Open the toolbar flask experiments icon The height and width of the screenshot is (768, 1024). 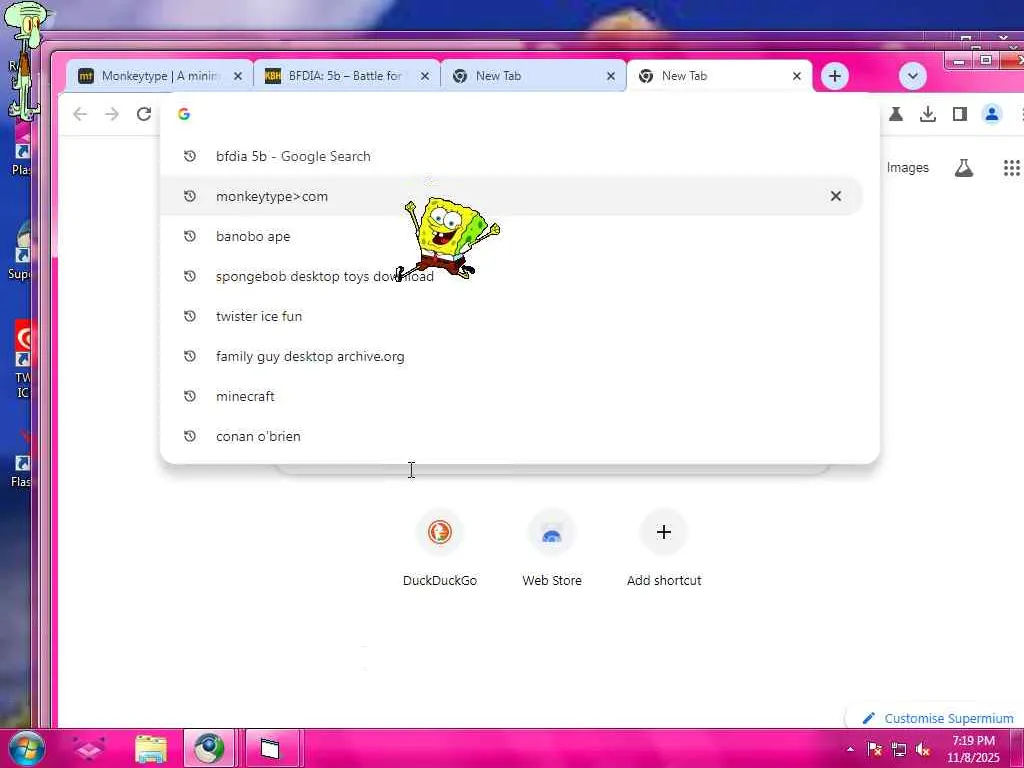(x=896, y=114)
